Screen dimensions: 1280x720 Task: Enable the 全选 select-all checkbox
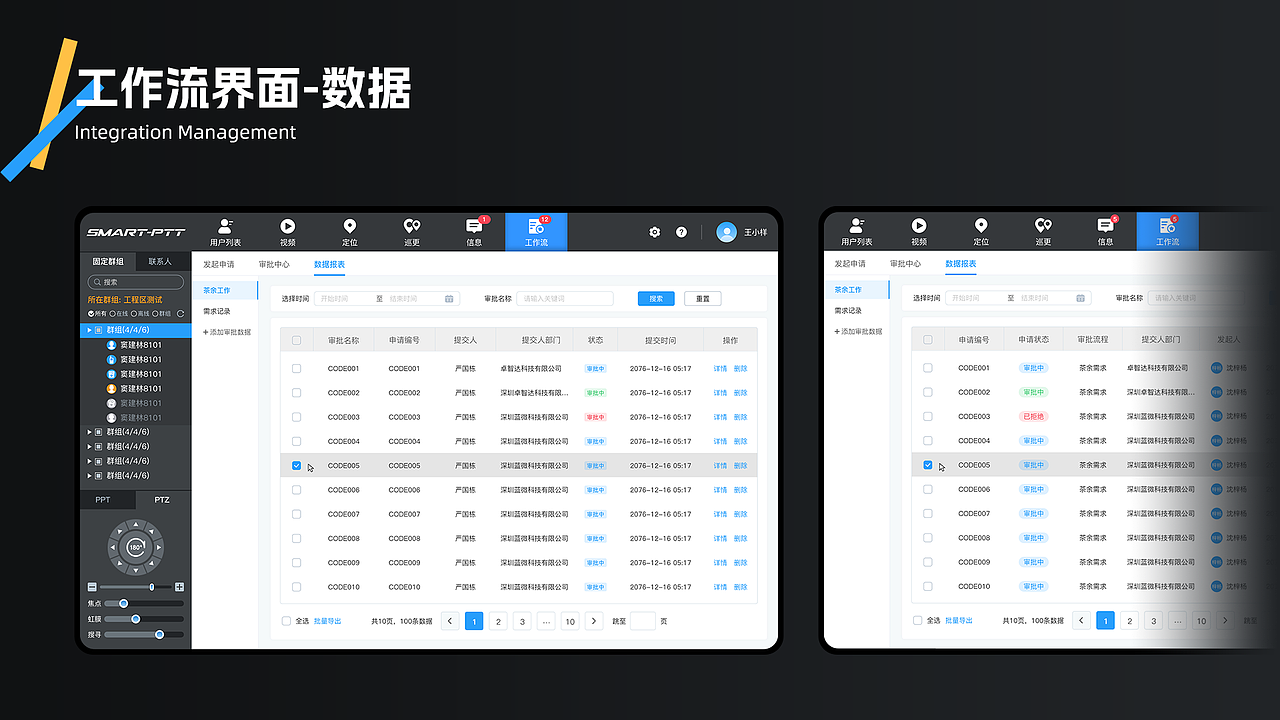tap(286, 620)
